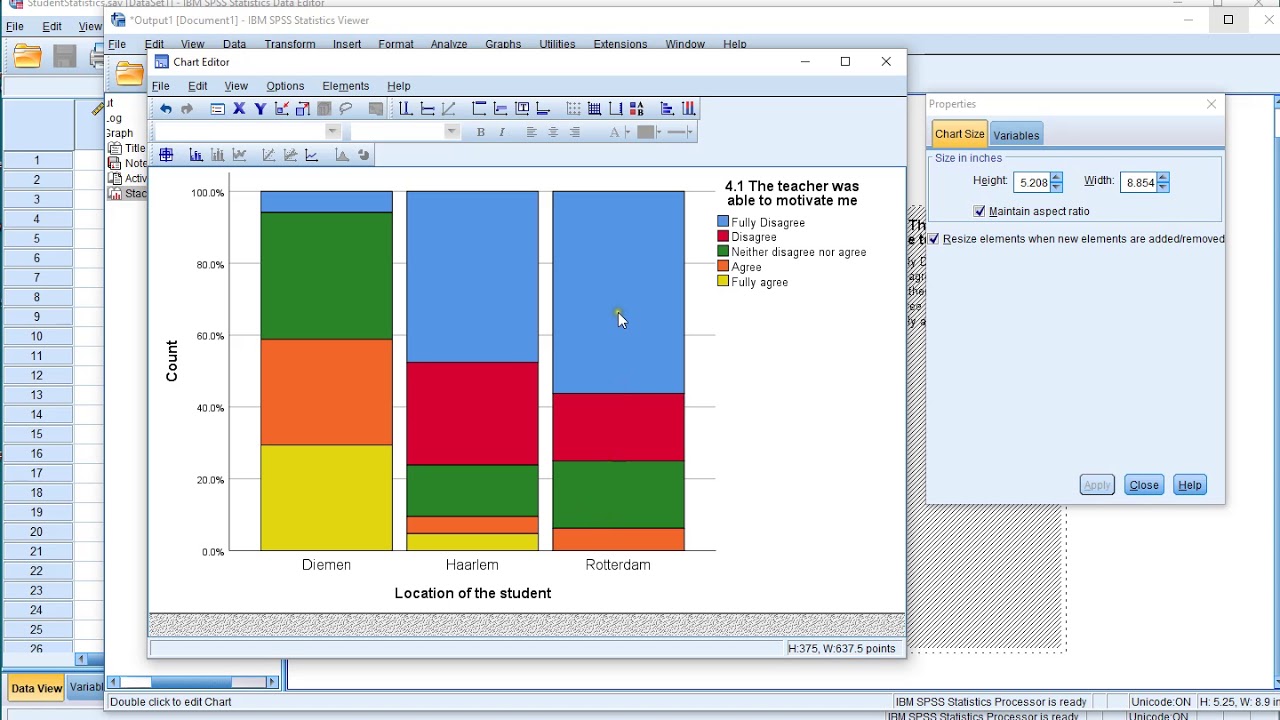Click Help button in Properties panel
Viewport: 1280px width, 720px height.
tap(1190, 485)
